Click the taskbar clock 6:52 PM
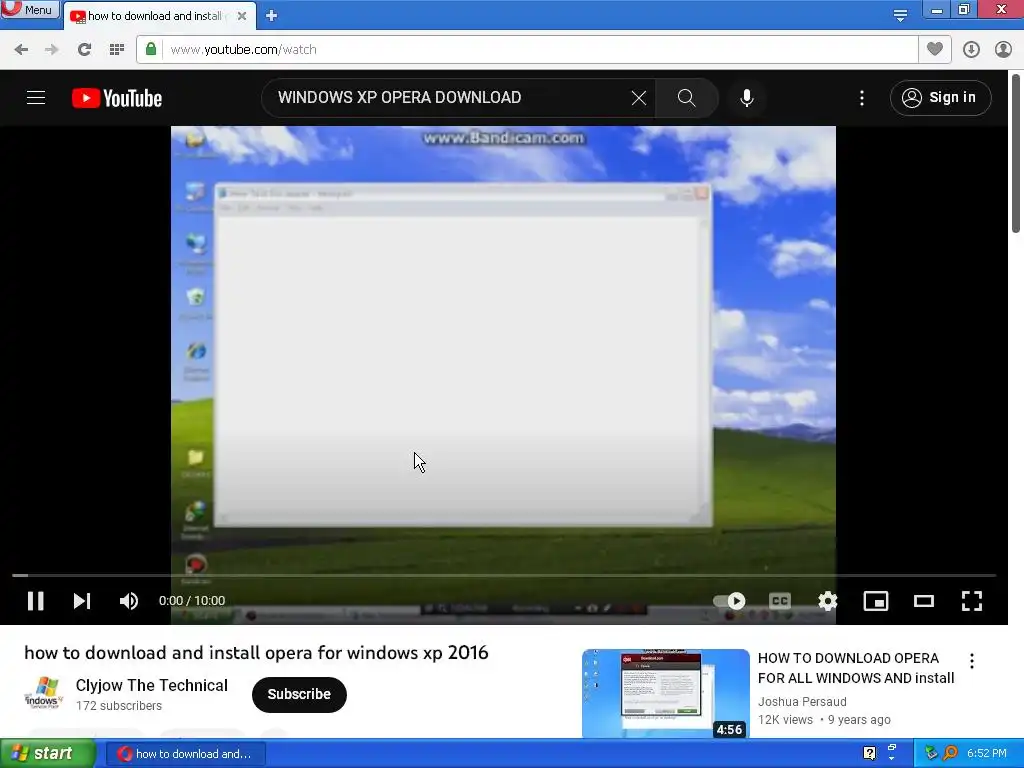 [987, 754]
